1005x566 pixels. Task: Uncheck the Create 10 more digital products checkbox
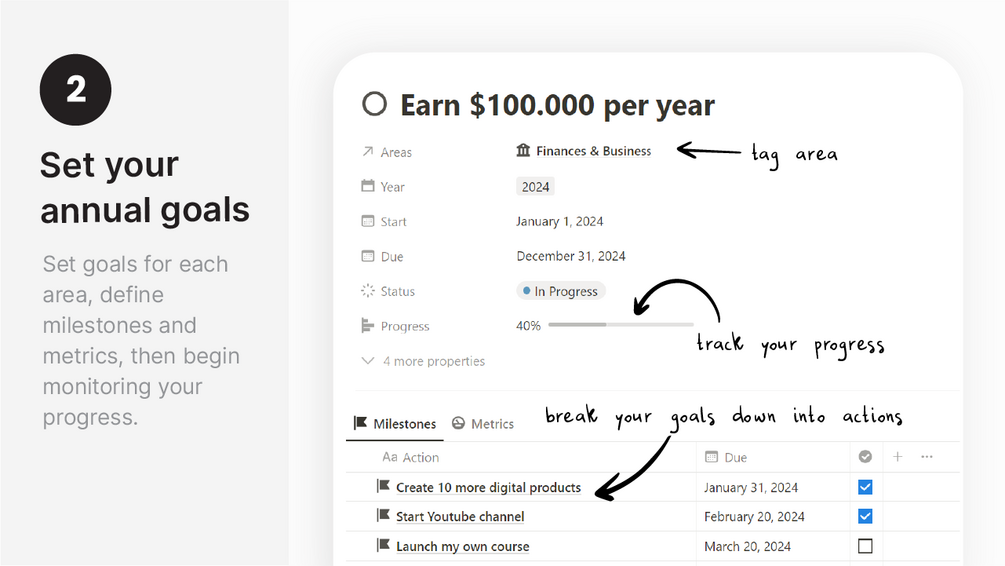865,487
